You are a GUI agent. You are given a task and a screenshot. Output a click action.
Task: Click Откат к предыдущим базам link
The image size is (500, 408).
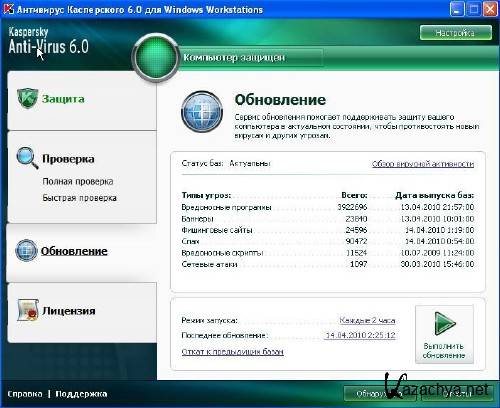pyautogui.click(x=233, y=352)
